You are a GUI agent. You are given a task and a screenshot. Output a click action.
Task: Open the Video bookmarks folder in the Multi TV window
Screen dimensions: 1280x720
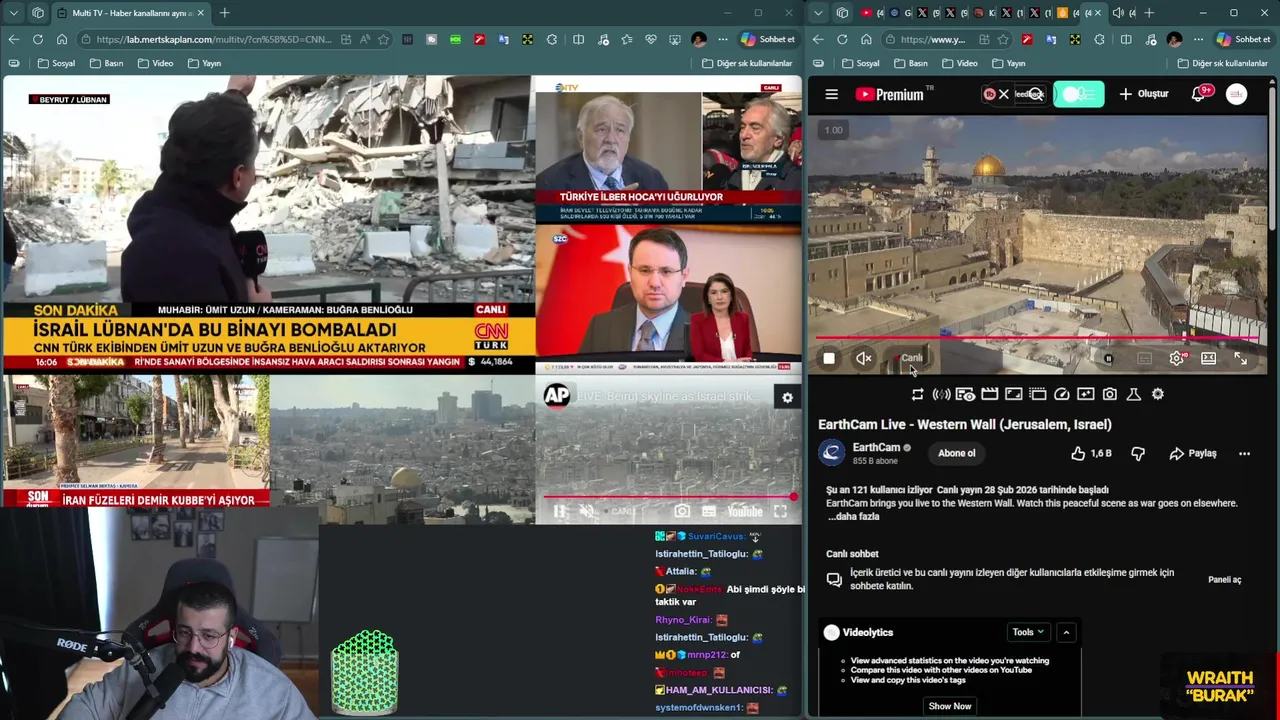click(155, 63)
